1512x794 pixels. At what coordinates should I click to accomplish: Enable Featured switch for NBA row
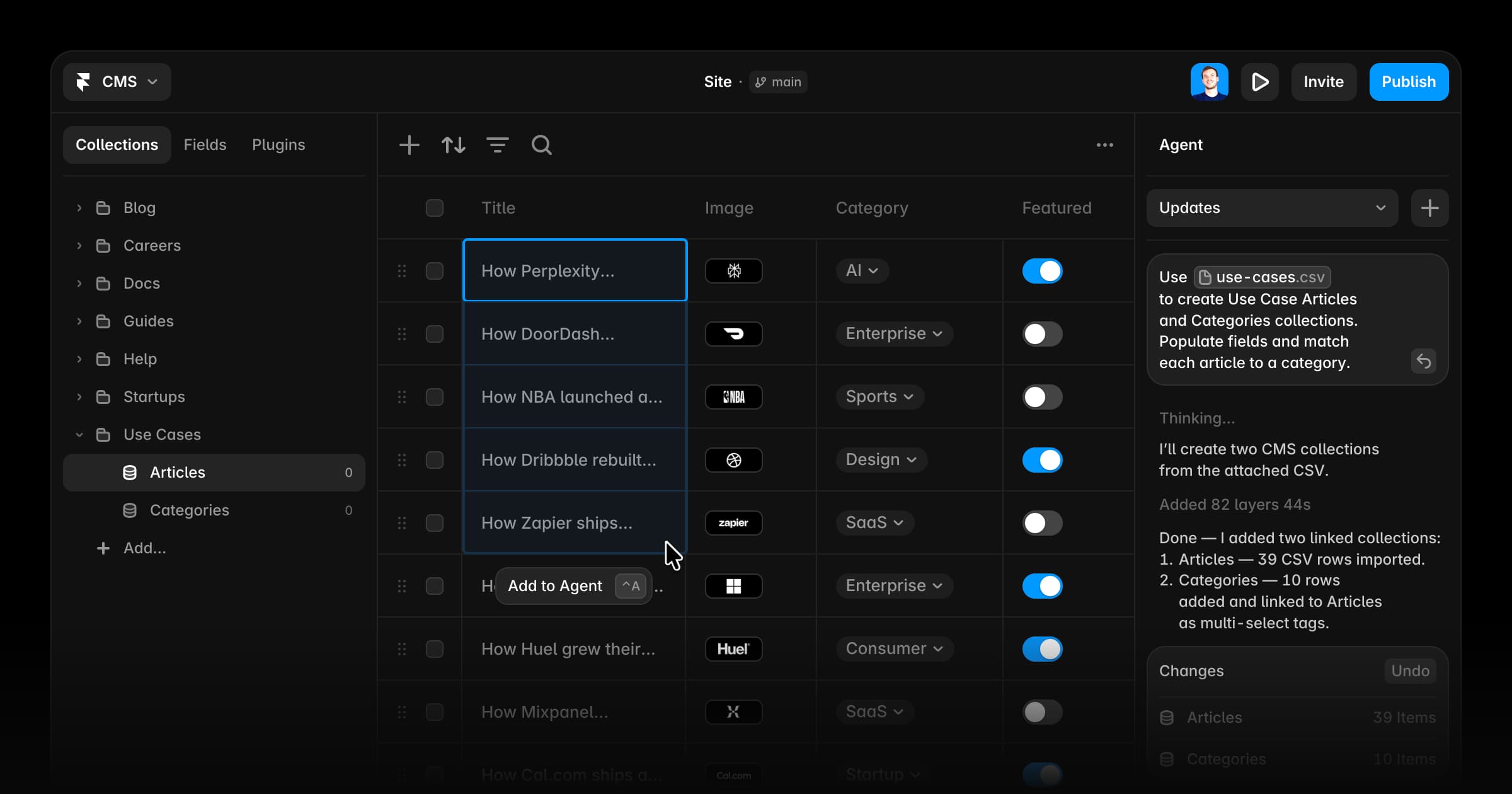1043,397
